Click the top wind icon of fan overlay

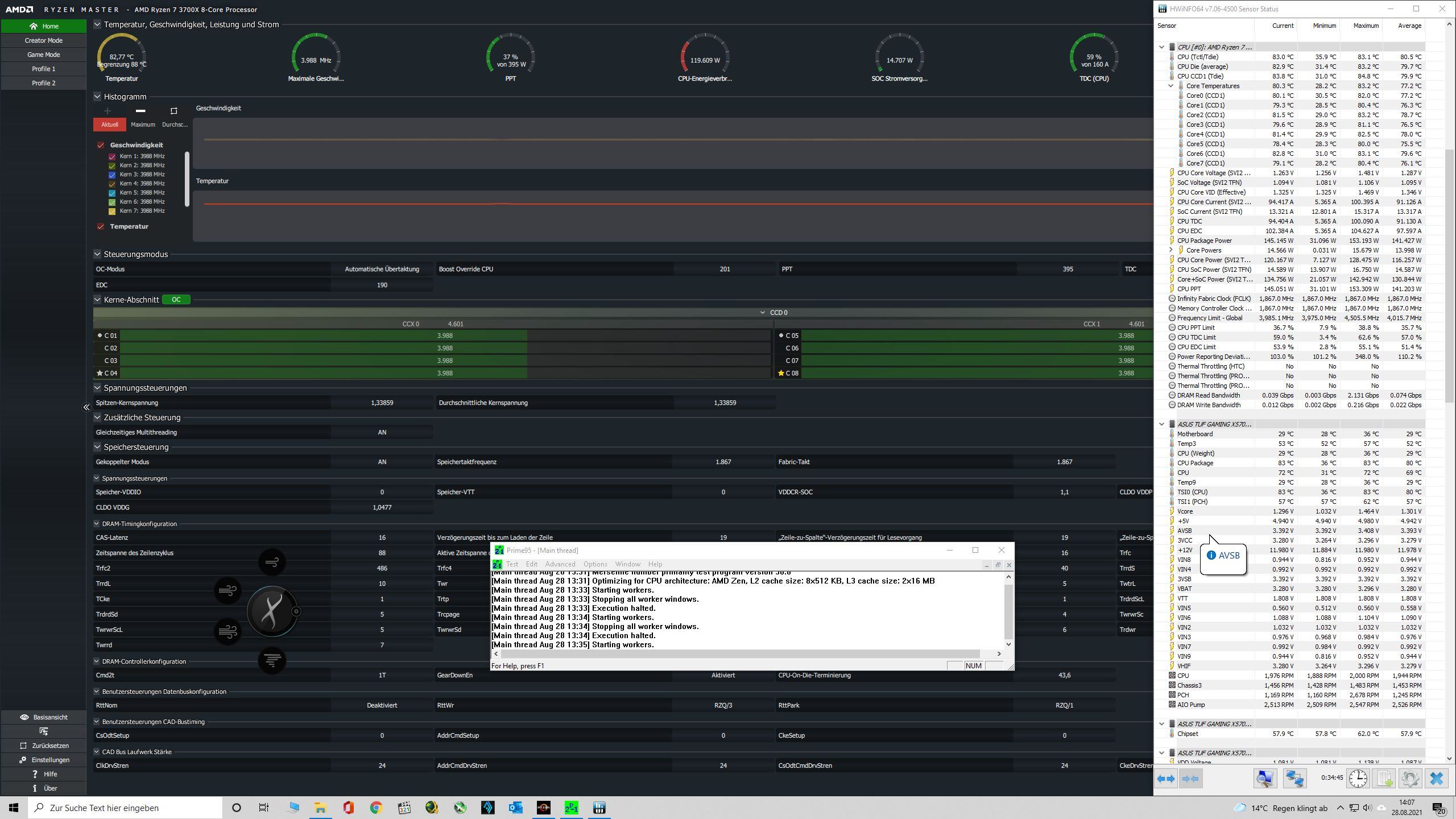pos(272,562)
